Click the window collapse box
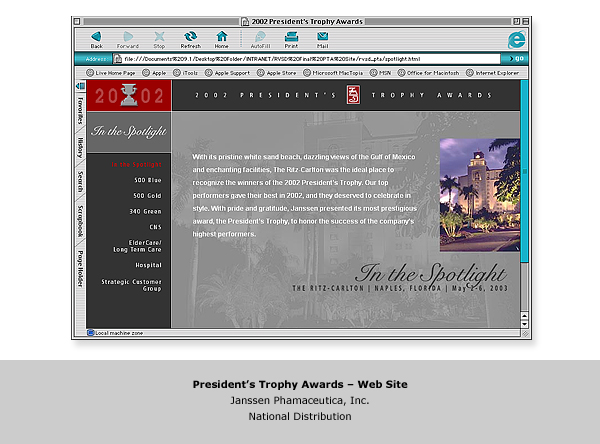 pos(525,21)
